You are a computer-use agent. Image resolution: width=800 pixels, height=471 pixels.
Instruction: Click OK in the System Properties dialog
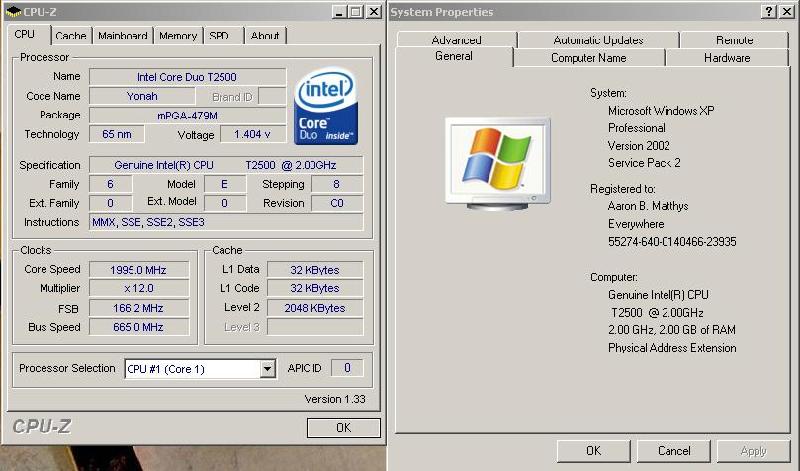(x=593, y=451)
